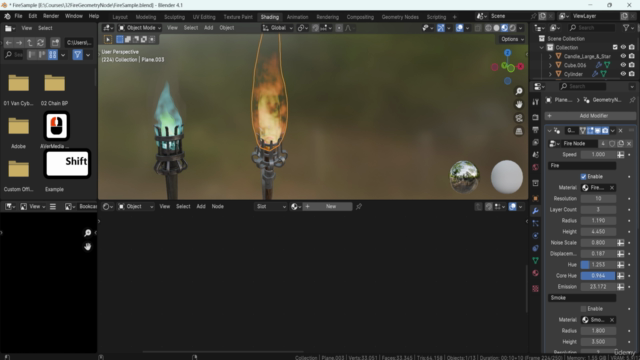
Task: Pin the node editor material
Action: pyautogui.click(x=359, y=207)
